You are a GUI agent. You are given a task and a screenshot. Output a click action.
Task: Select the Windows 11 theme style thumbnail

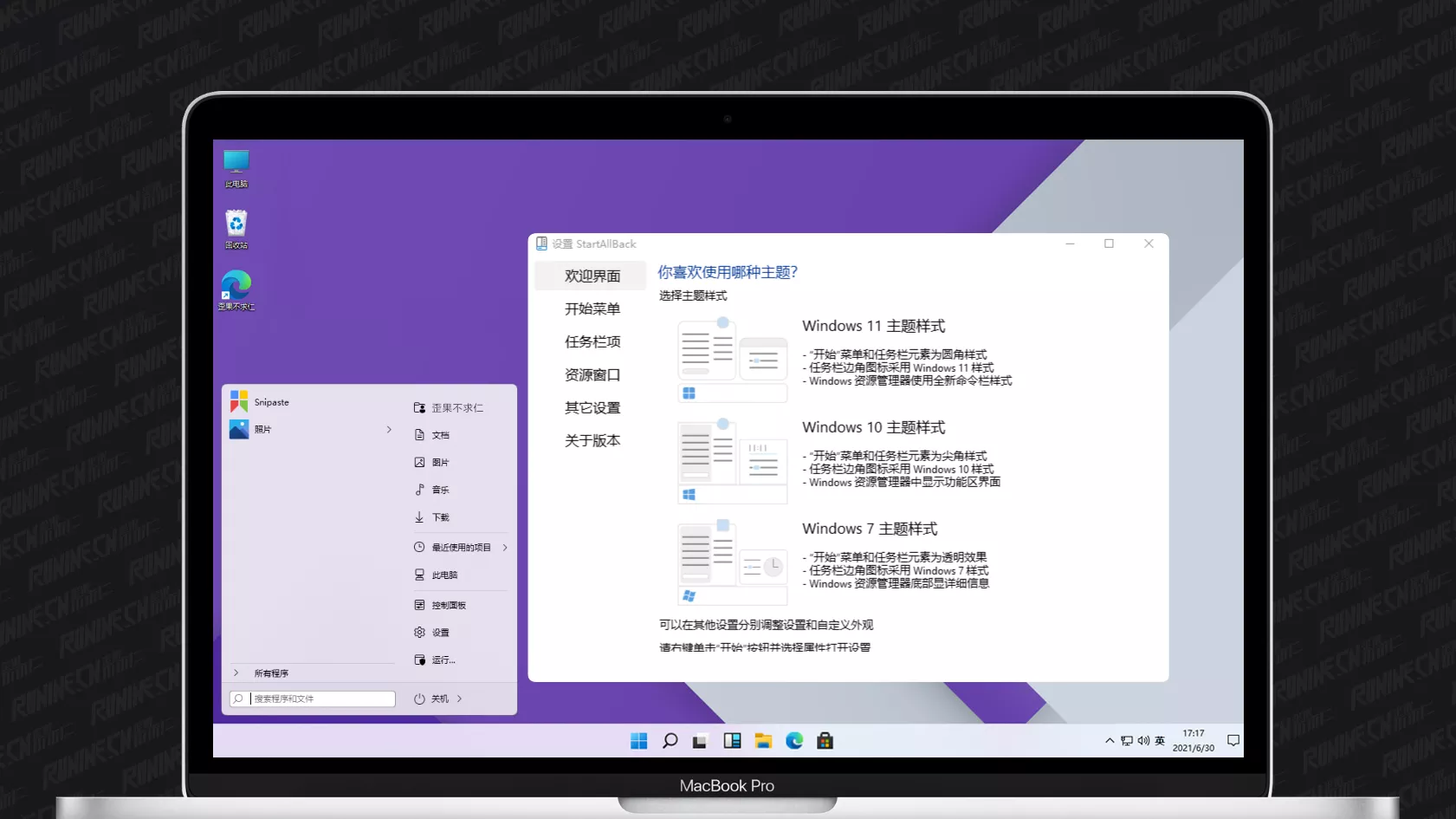coord(732,360)
